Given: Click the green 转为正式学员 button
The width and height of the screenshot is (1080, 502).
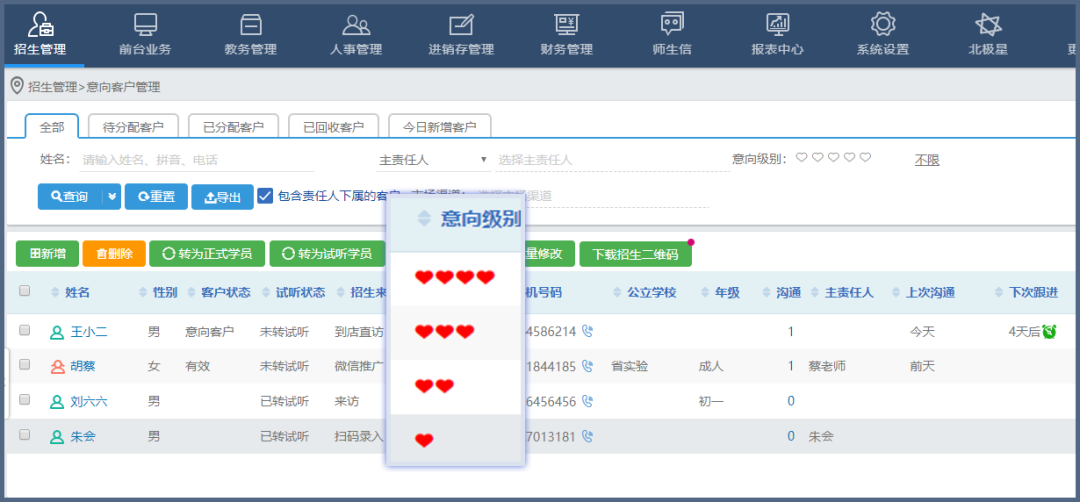Looking at the screenshot, I should [207, 254].
